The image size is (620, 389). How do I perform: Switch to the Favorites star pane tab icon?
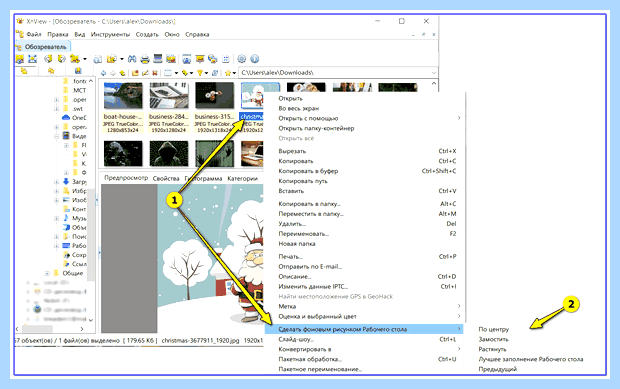click(51, 71)
